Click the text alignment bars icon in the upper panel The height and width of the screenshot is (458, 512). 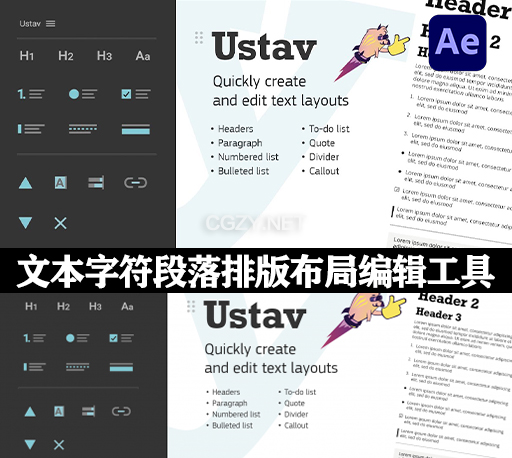click(96, 183)
